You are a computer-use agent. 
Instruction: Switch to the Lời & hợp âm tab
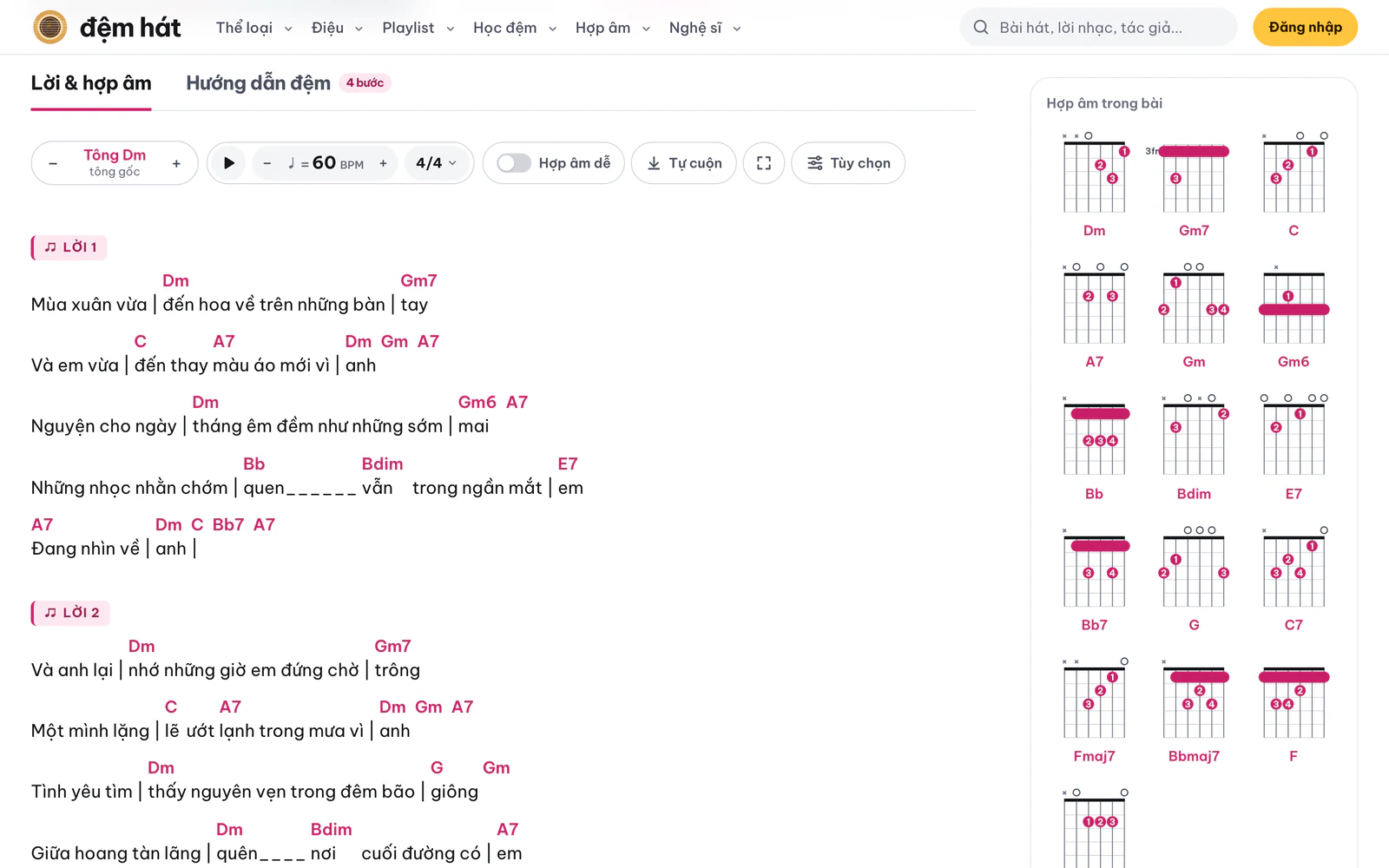pos(91,83)
